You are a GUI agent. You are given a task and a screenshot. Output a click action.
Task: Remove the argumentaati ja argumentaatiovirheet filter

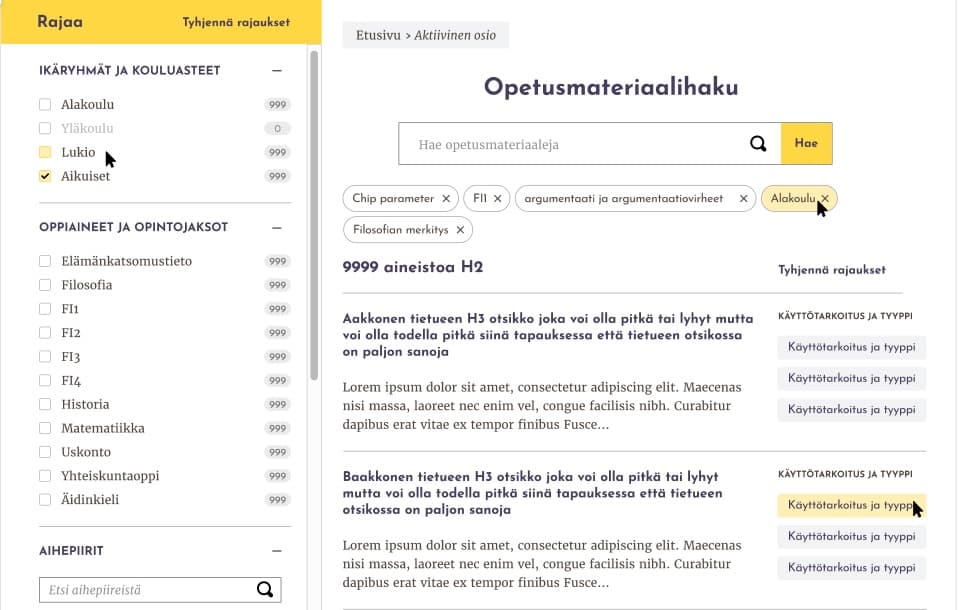tap(743, 198)
